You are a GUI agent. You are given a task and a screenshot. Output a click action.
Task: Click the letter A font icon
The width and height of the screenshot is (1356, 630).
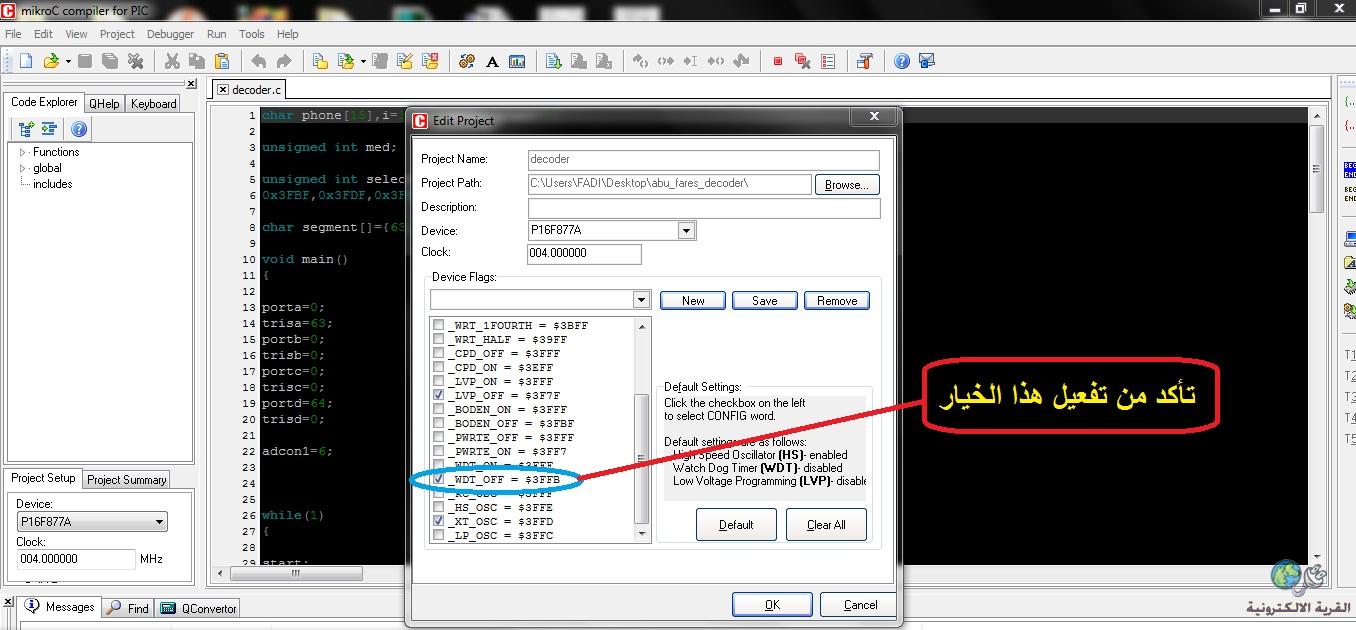point(492,61)
